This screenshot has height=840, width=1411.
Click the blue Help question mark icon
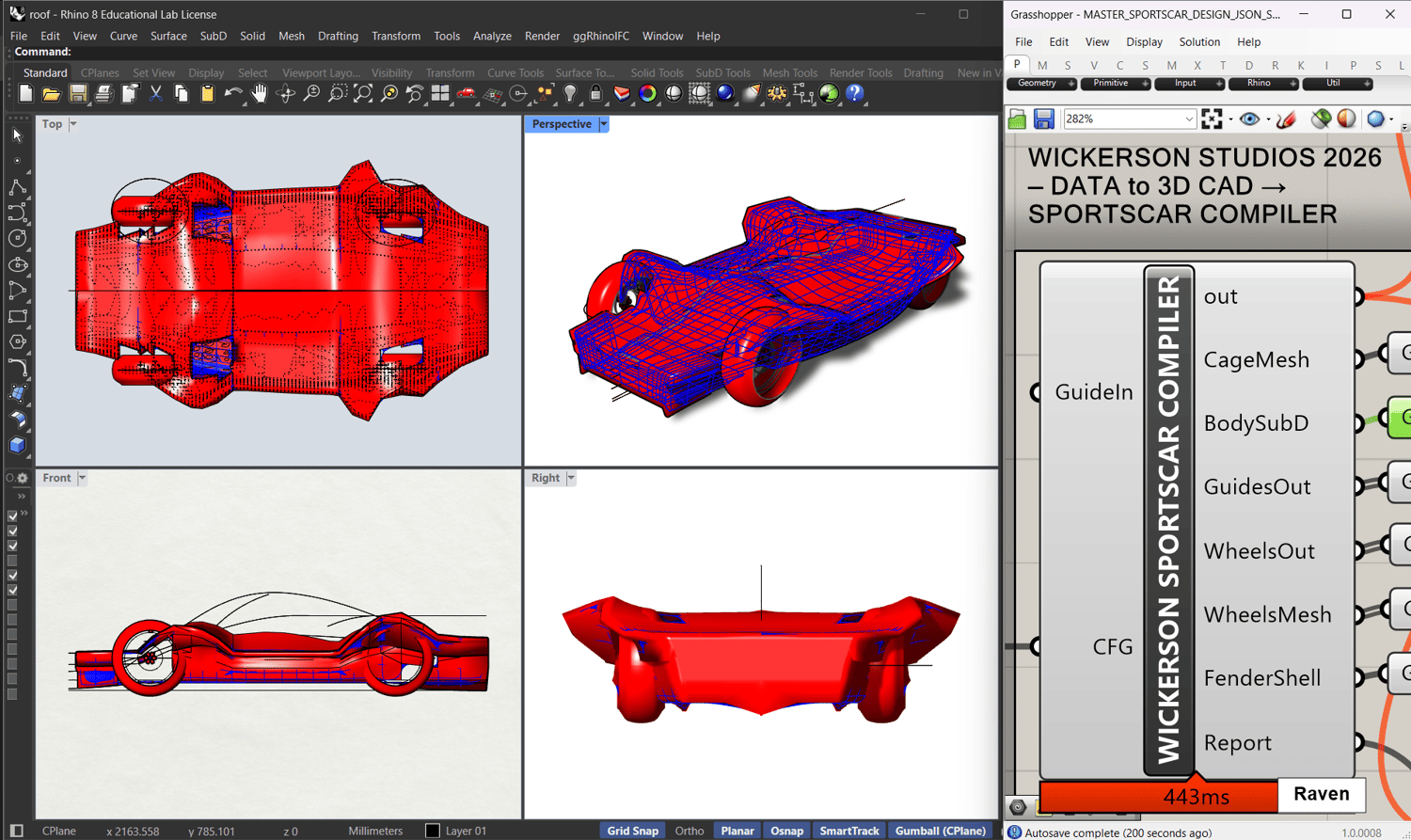point(855,93)
